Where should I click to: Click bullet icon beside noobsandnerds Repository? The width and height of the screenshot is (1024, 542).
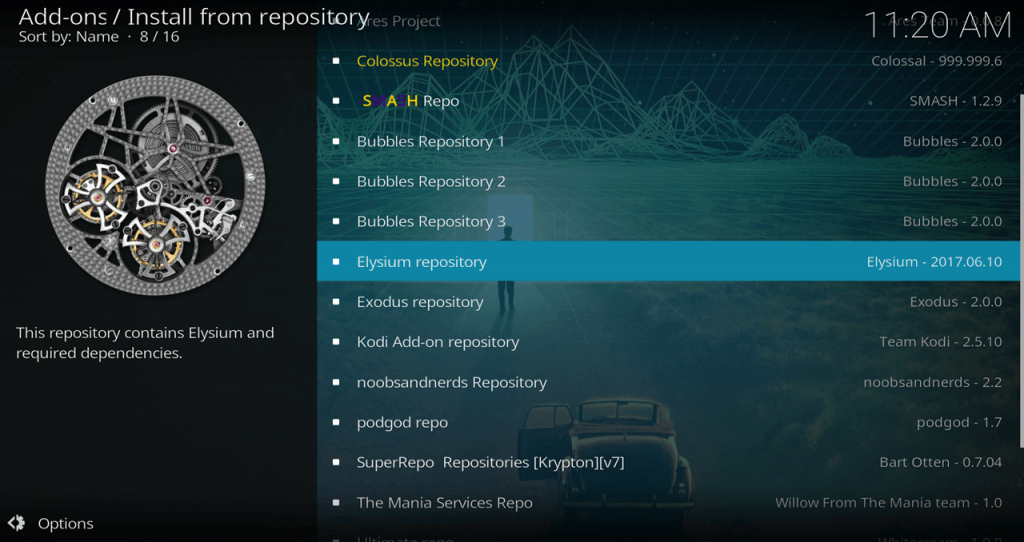(336, 382)
